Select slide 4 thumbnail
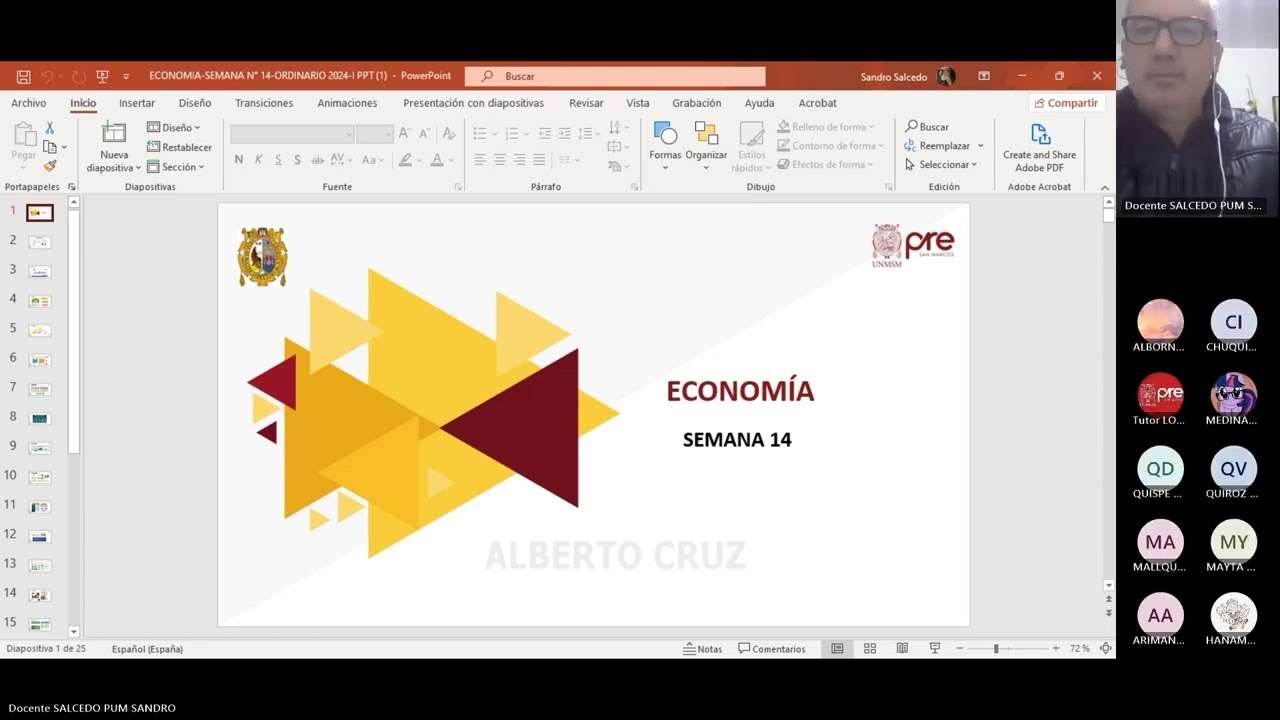Image resolution: width=1280 pixels, height=720 pixels. pos(40,300)
